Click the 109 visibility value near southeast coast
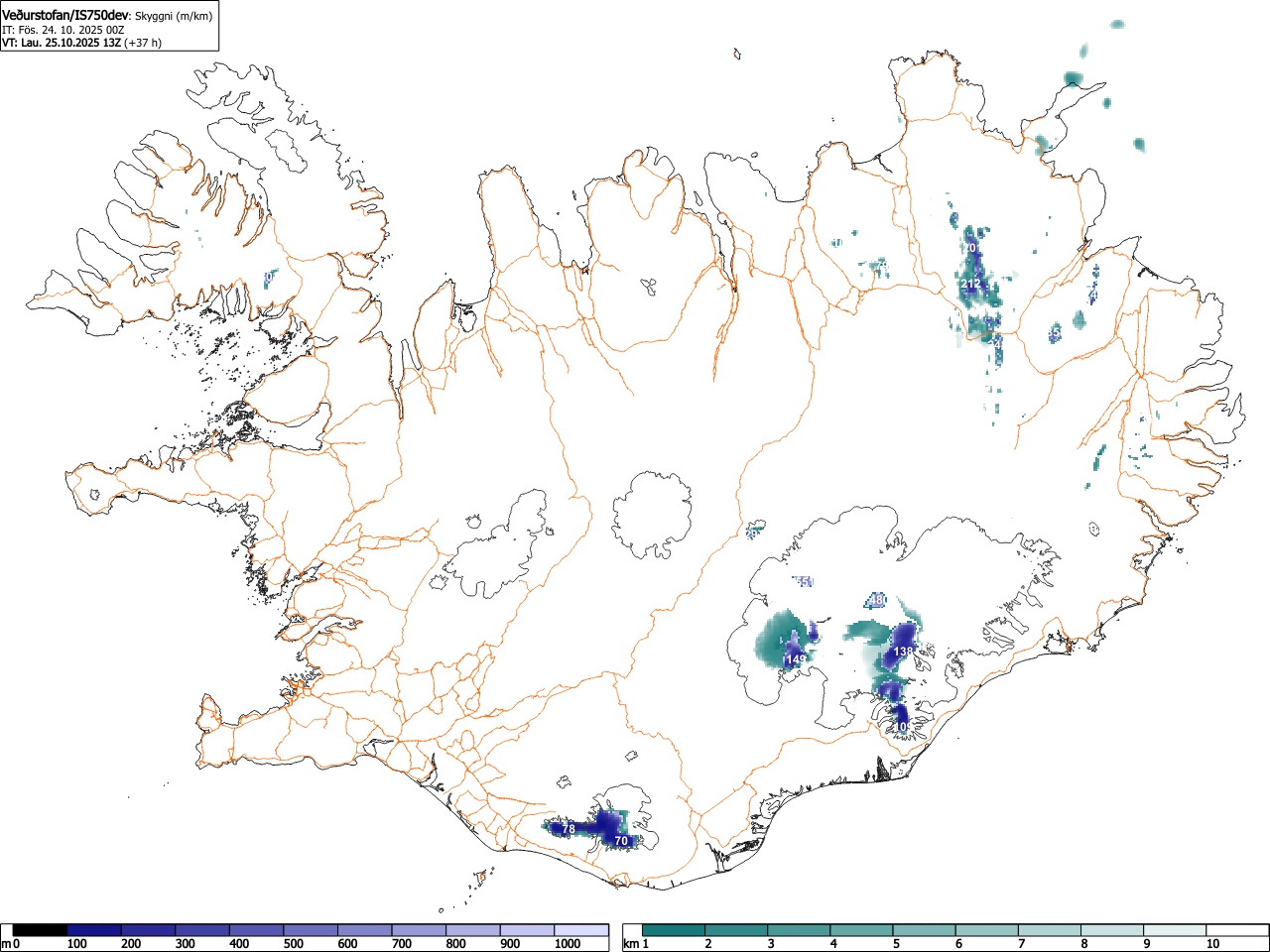This screenshot has width=1270, height=952. [x=903, y=727]
